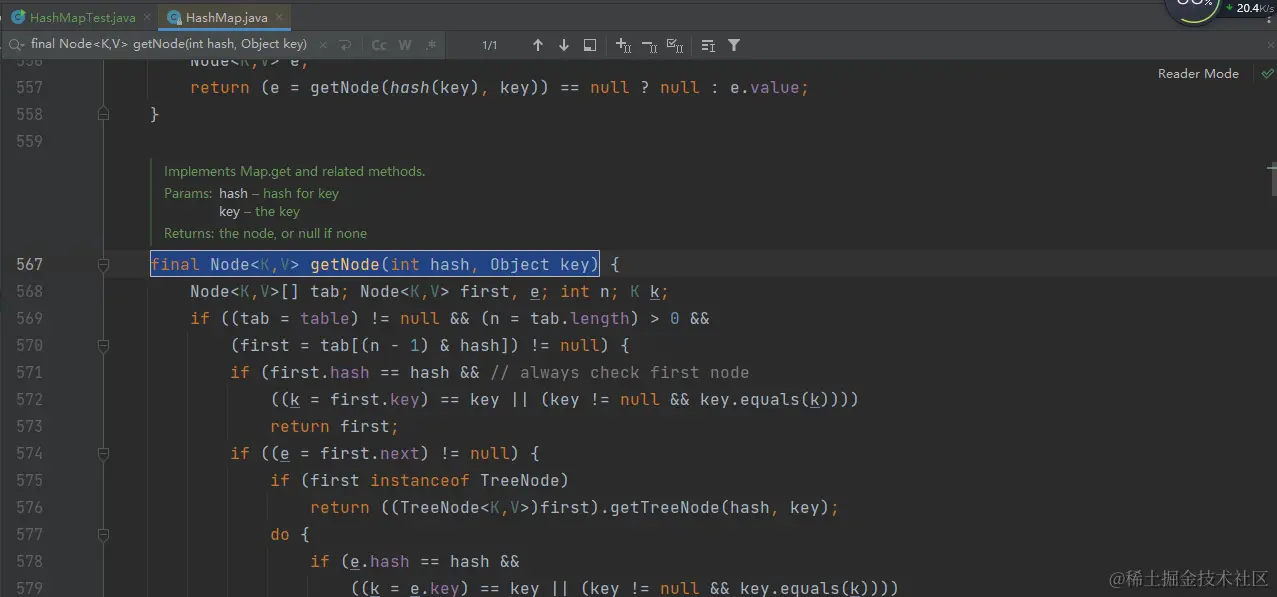Toggle Match Case (Cc) option
The image size is (1277, 597).
click(379, 45)
